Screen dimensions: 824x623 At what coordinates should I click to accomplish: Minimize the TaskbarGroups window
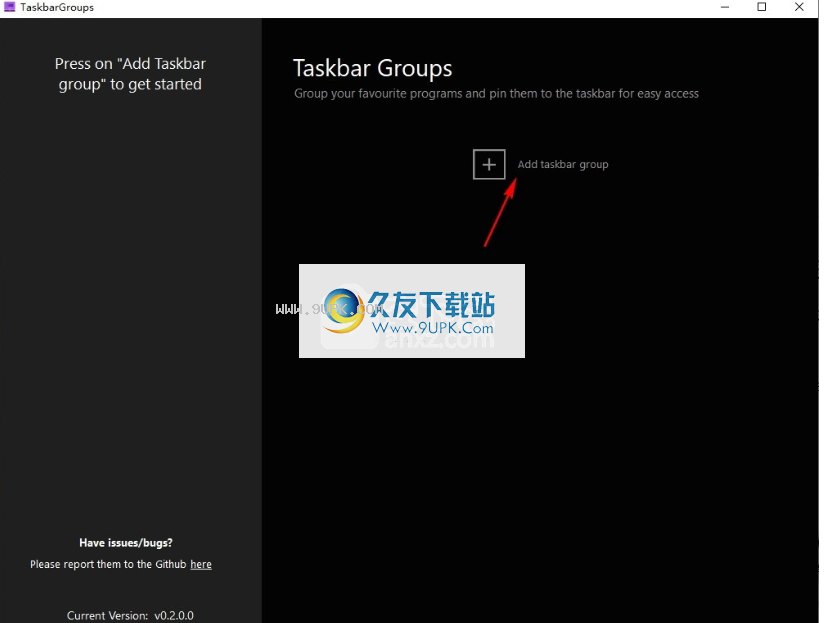725,7
